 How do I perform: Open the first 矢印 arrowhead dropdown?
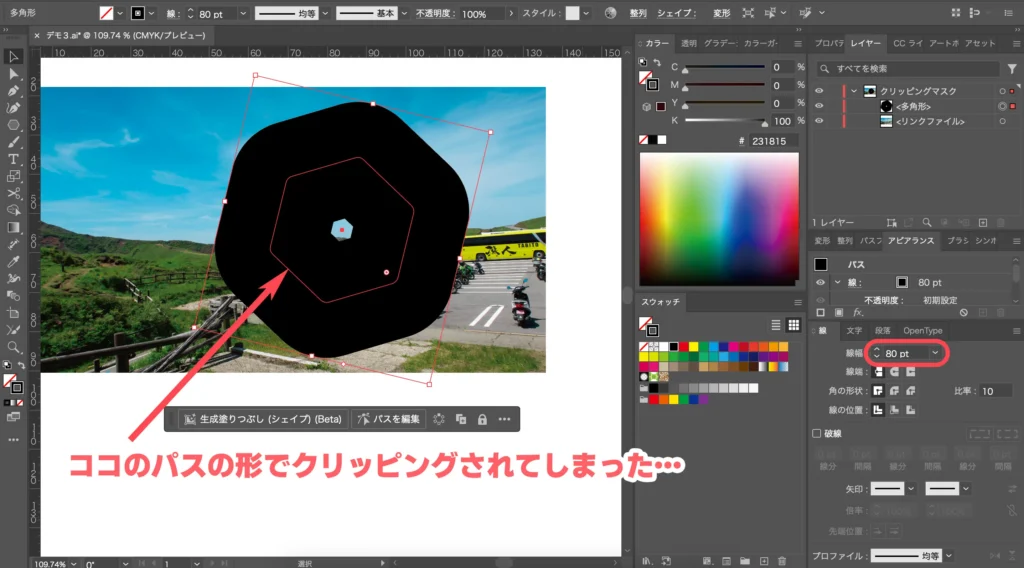point(911,488)
